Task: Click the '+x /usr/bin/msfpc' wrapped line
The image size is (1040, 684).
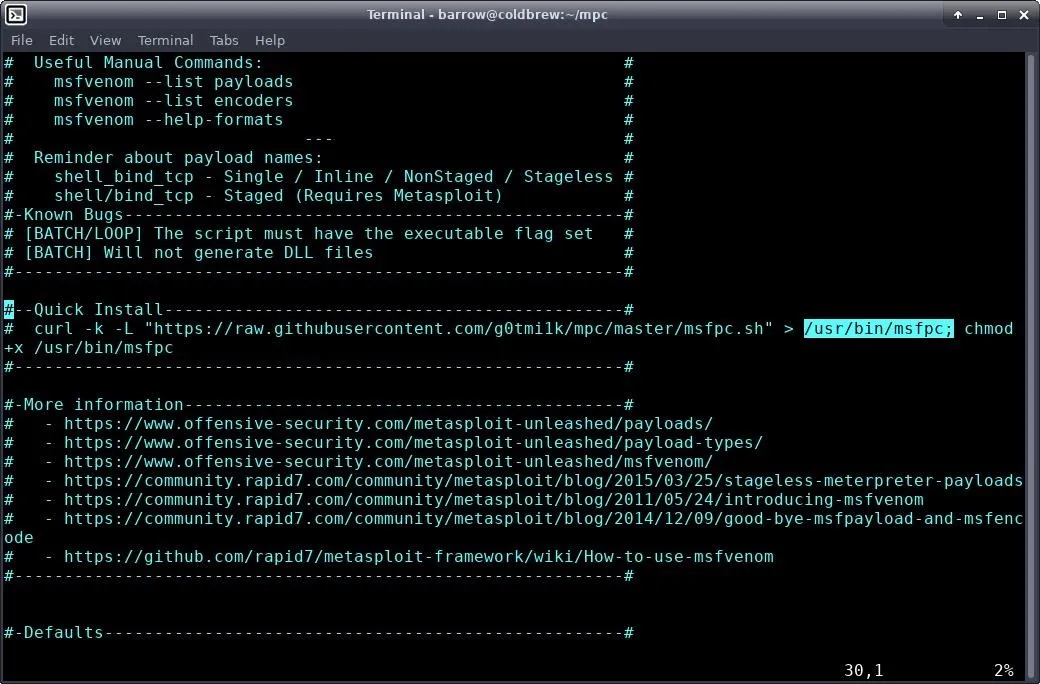Action: point(89,348)
